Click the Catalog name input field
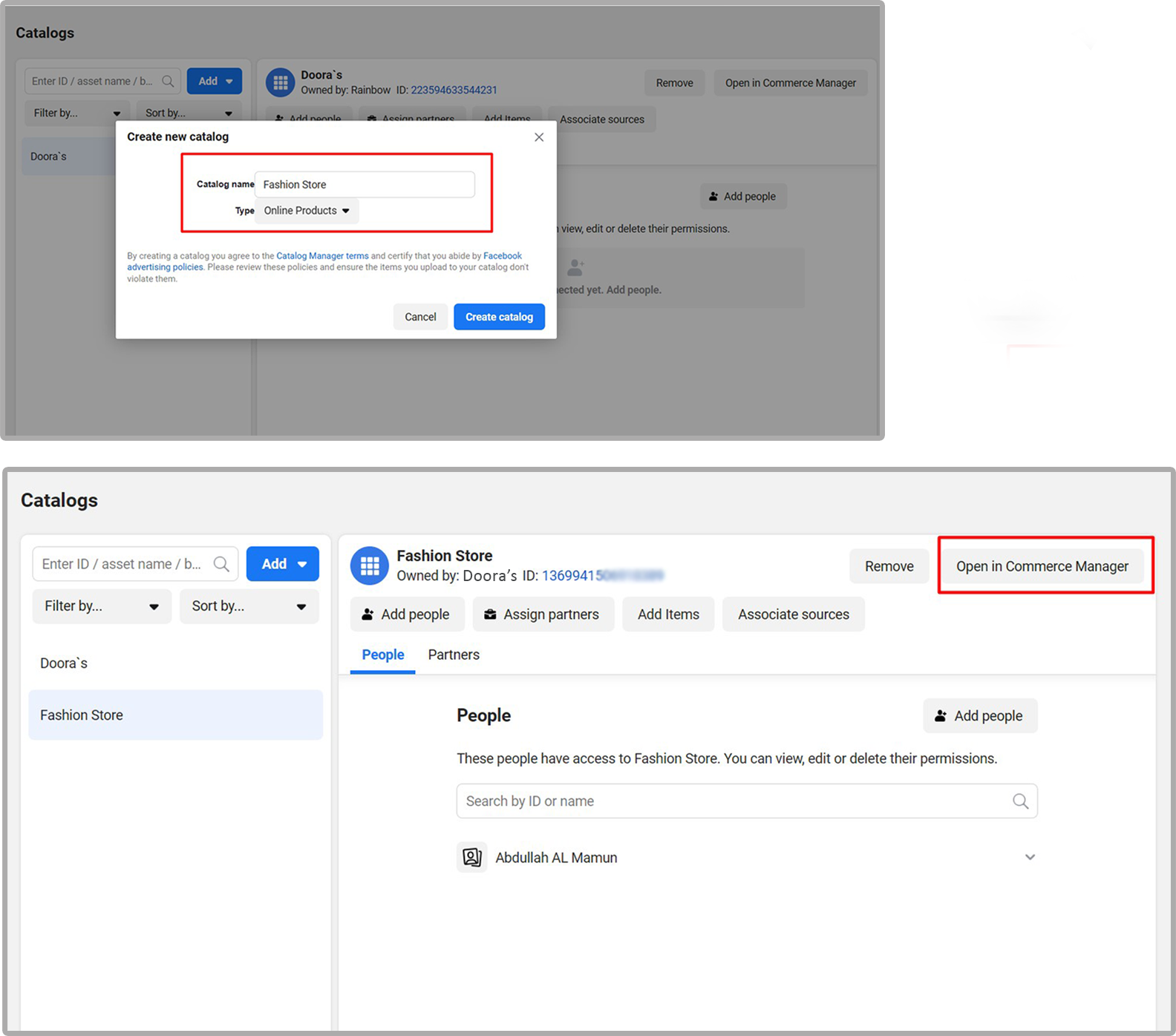The height and width of the screenshot is (1036, 1176). 365,185
